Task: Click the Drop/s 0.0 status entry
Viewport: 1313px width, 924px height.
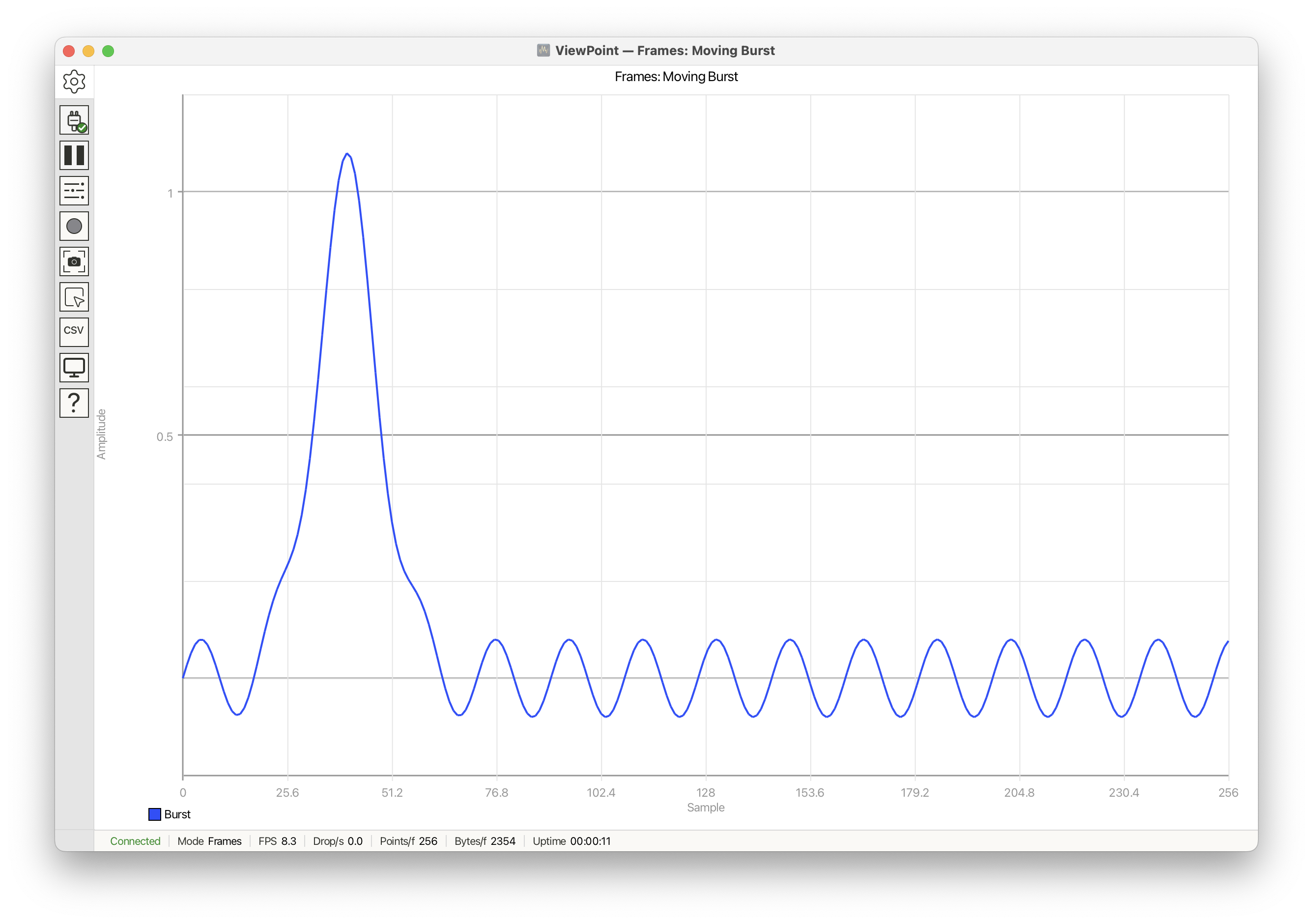Action: 338,841
